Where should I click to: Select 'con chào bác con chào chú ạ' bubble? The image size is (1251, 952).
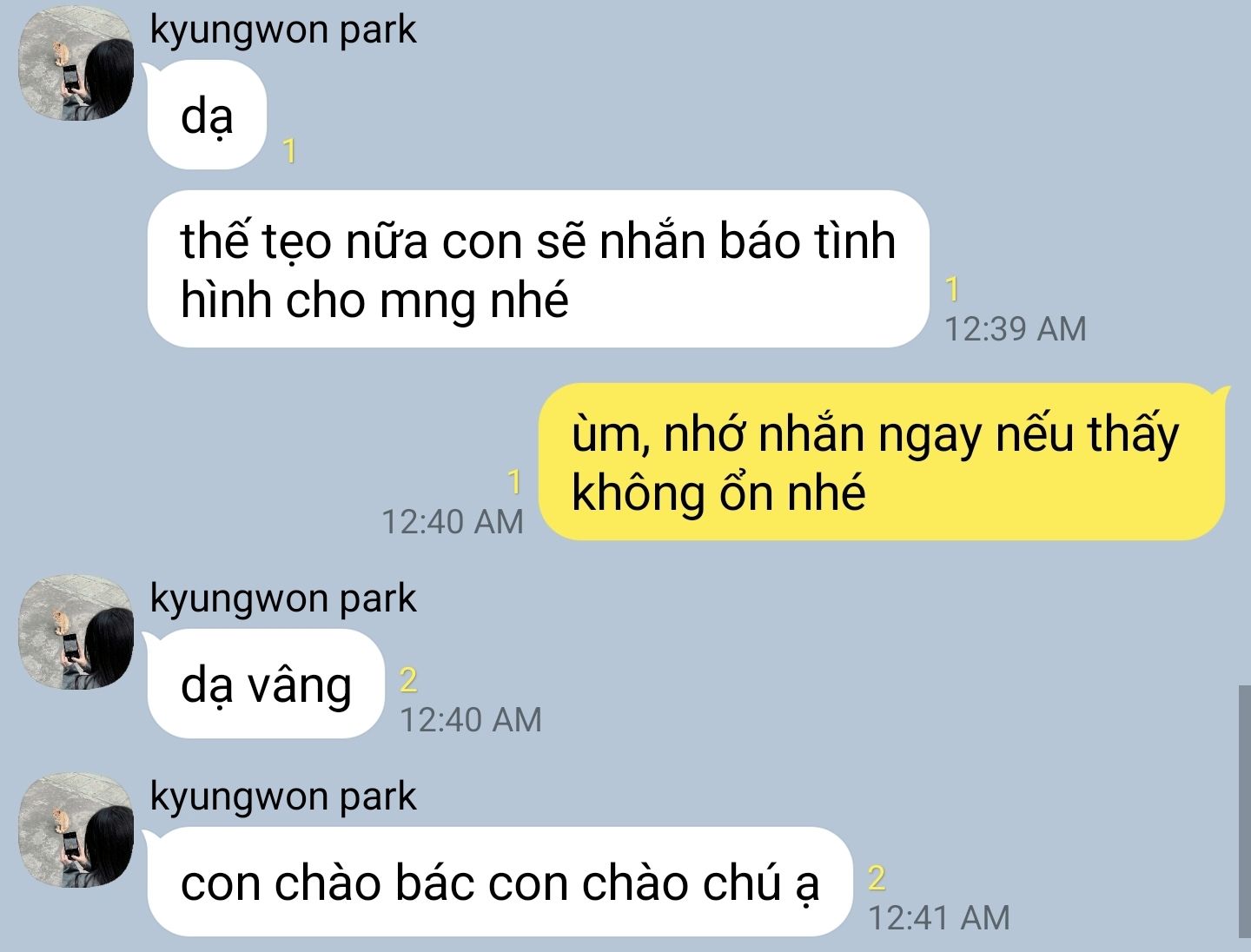pos(500,882)
